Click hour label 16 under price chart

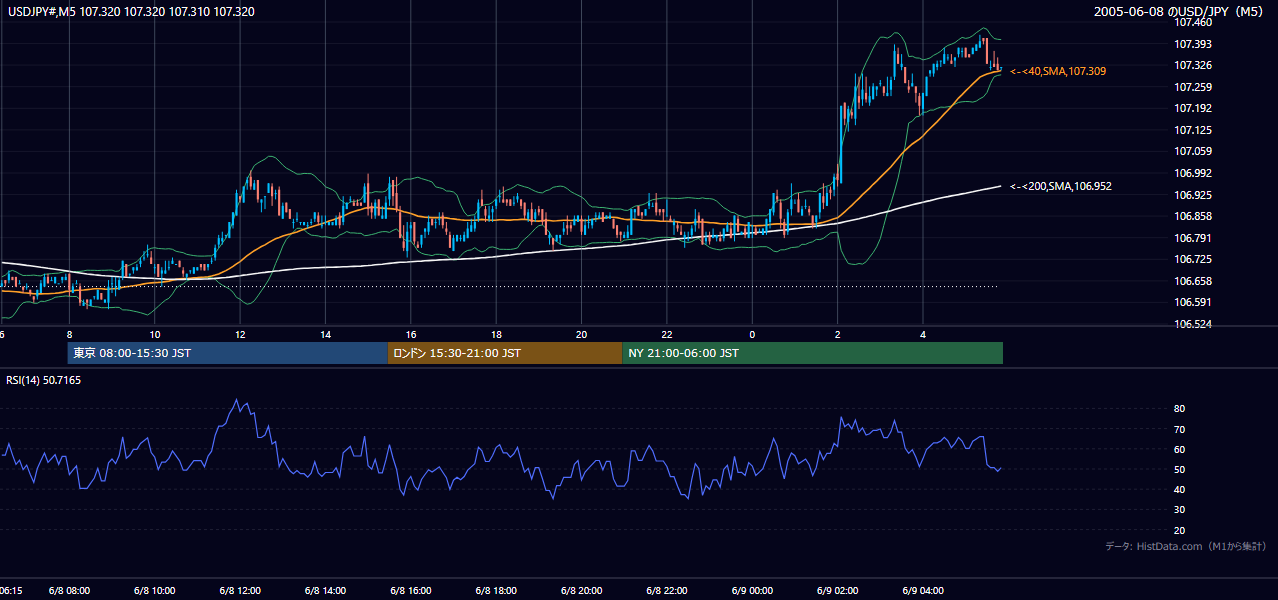tap(411, 334)
